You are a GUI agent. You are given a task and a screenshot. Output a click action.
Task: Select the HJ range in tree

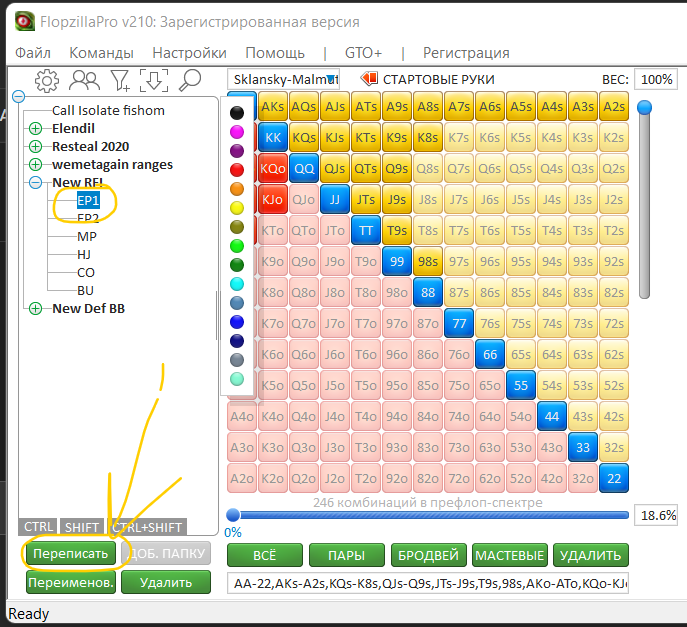click(84, 255)
